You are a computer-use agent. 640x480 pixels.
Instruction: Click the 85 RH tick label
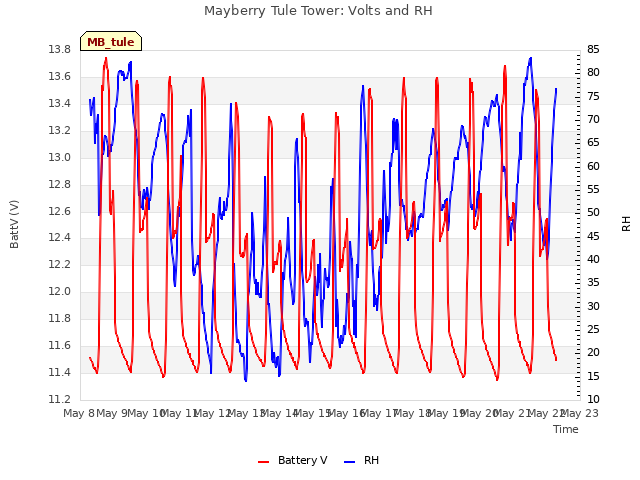pos(593,50)
